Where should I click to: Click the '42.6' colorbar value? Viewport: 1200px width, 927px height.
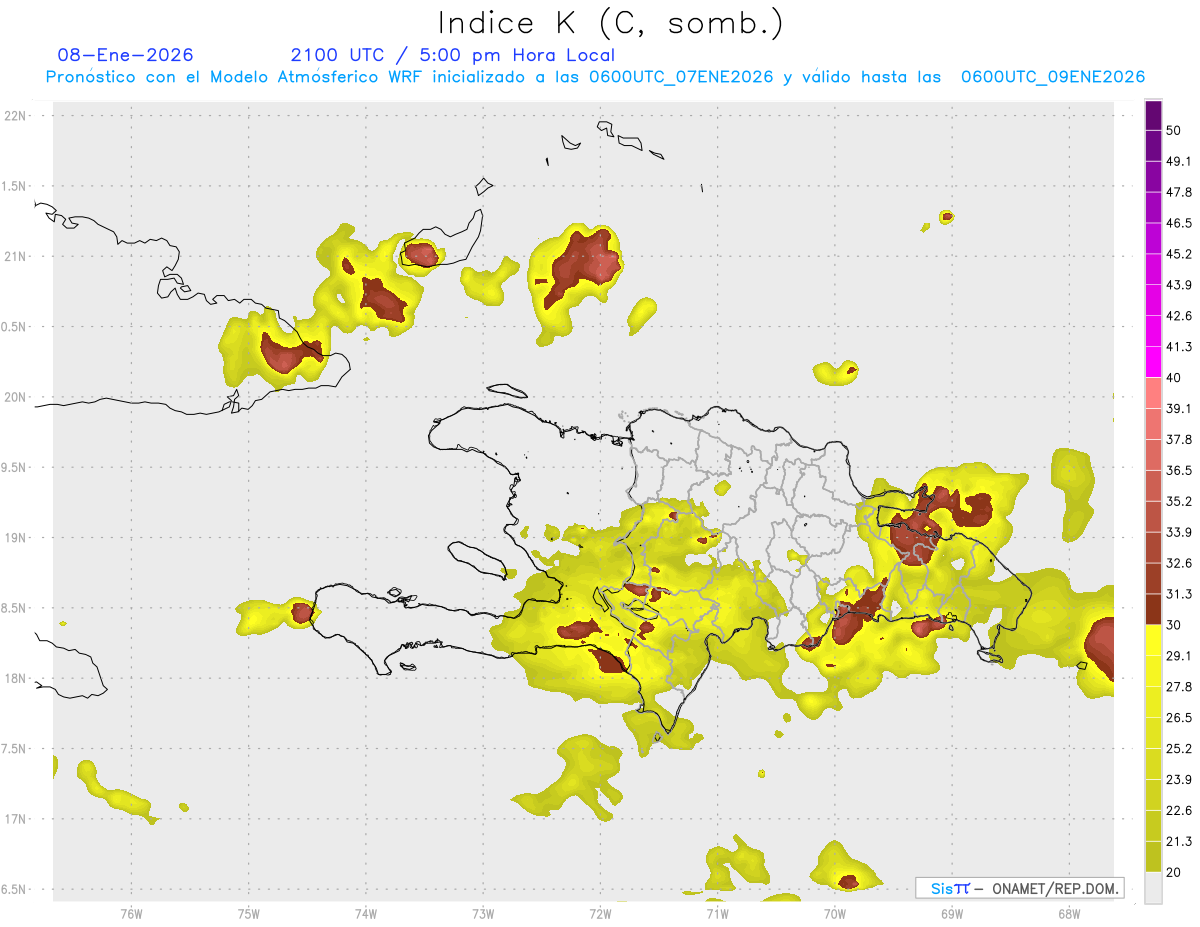(1179, 316)
